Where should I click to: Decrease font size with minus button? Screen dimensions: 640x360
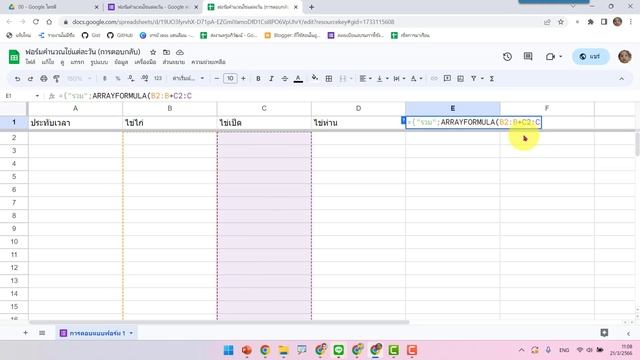(x=217, y=78)
